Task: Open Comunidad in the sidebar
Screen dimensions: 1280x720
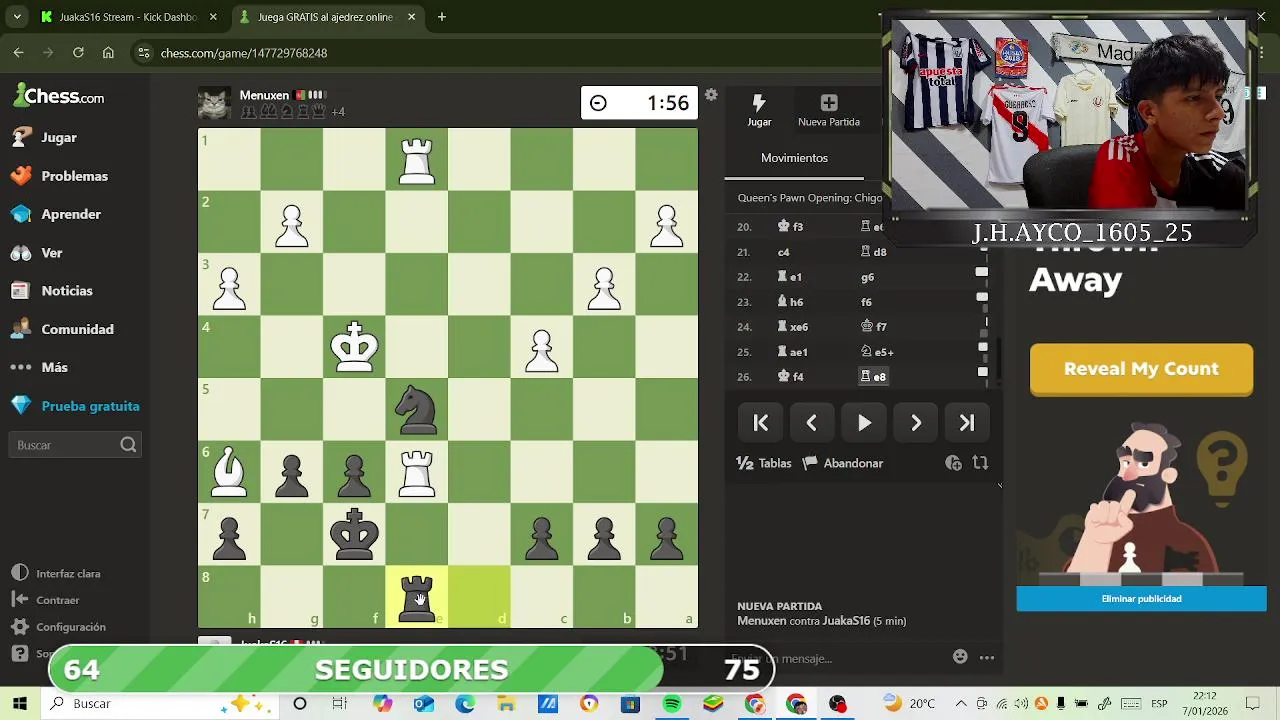Action: [x=75, y=329]
